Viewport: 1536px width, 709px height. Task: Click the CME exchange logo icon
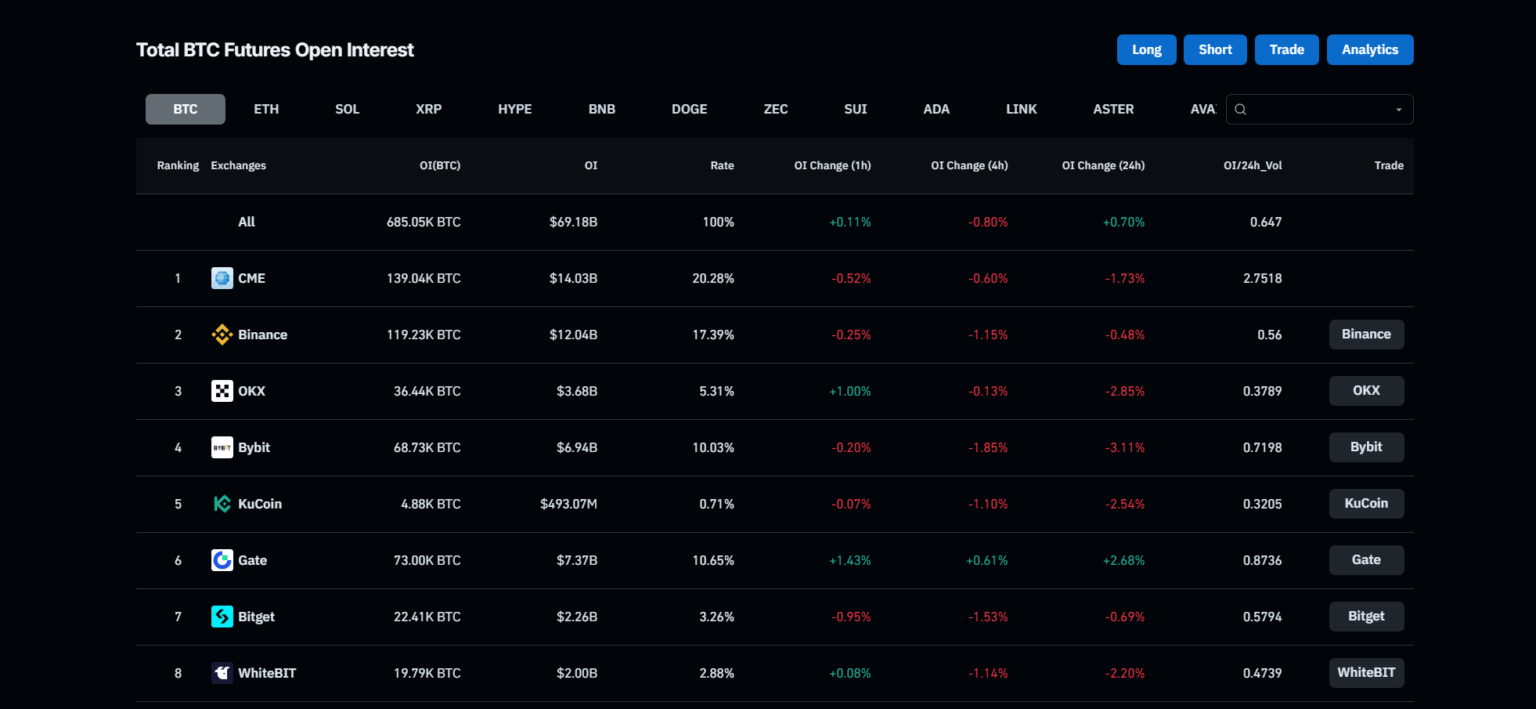coord(222,278)
